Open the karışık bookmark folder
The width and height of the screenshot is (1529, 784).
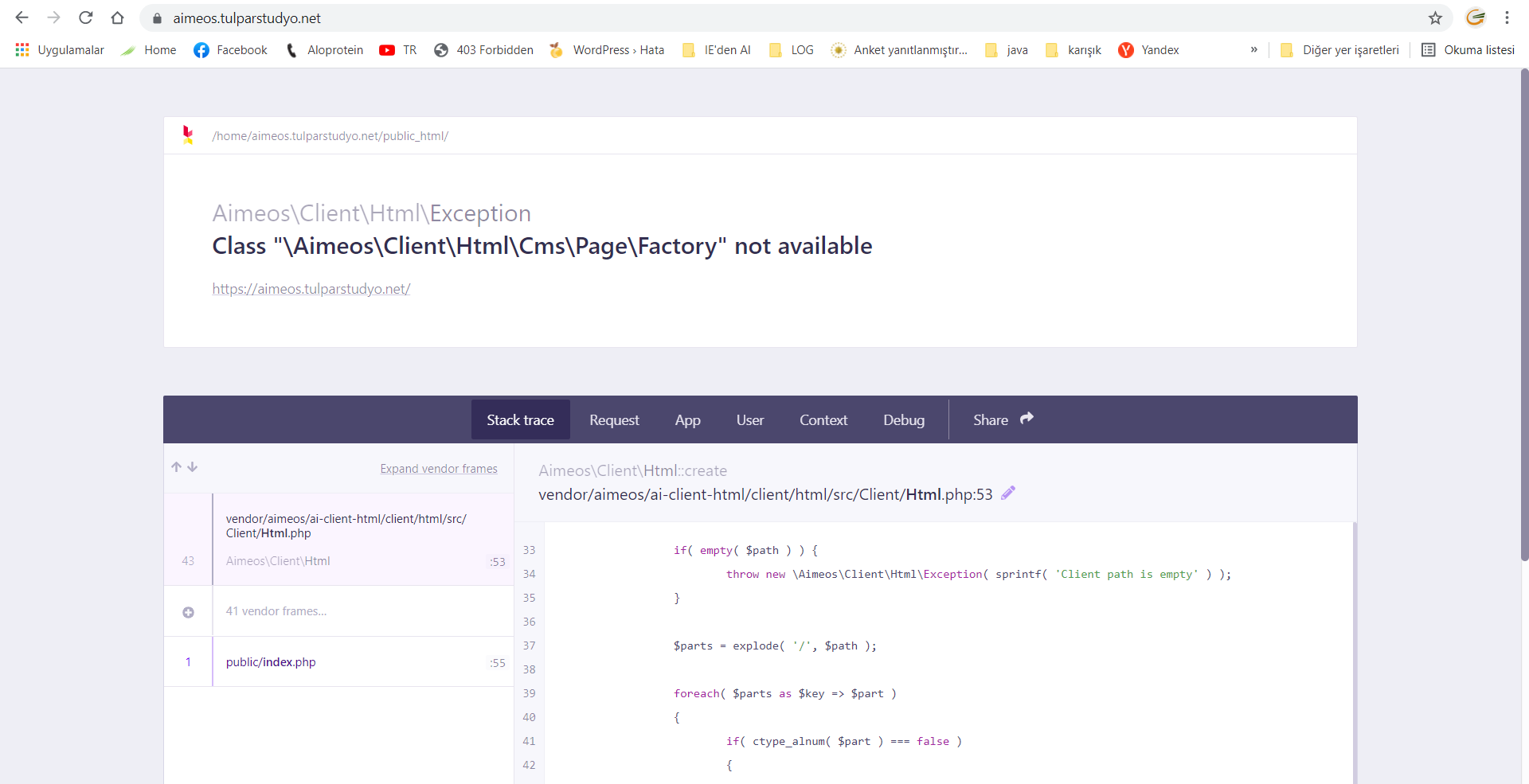point(1073,50)
